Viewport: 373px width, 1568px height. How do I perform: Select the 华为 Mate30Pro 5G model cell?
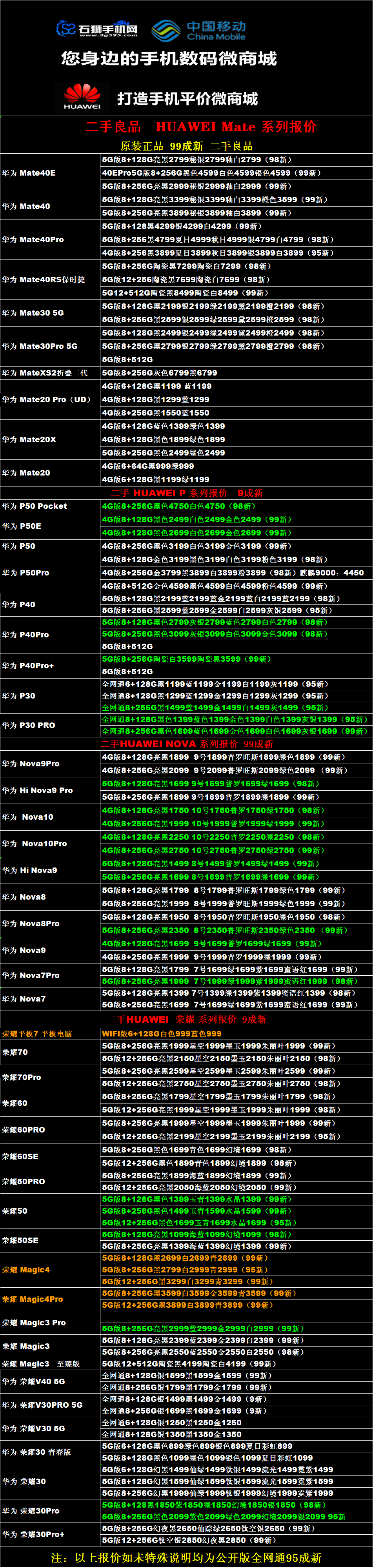click(51, 346)
